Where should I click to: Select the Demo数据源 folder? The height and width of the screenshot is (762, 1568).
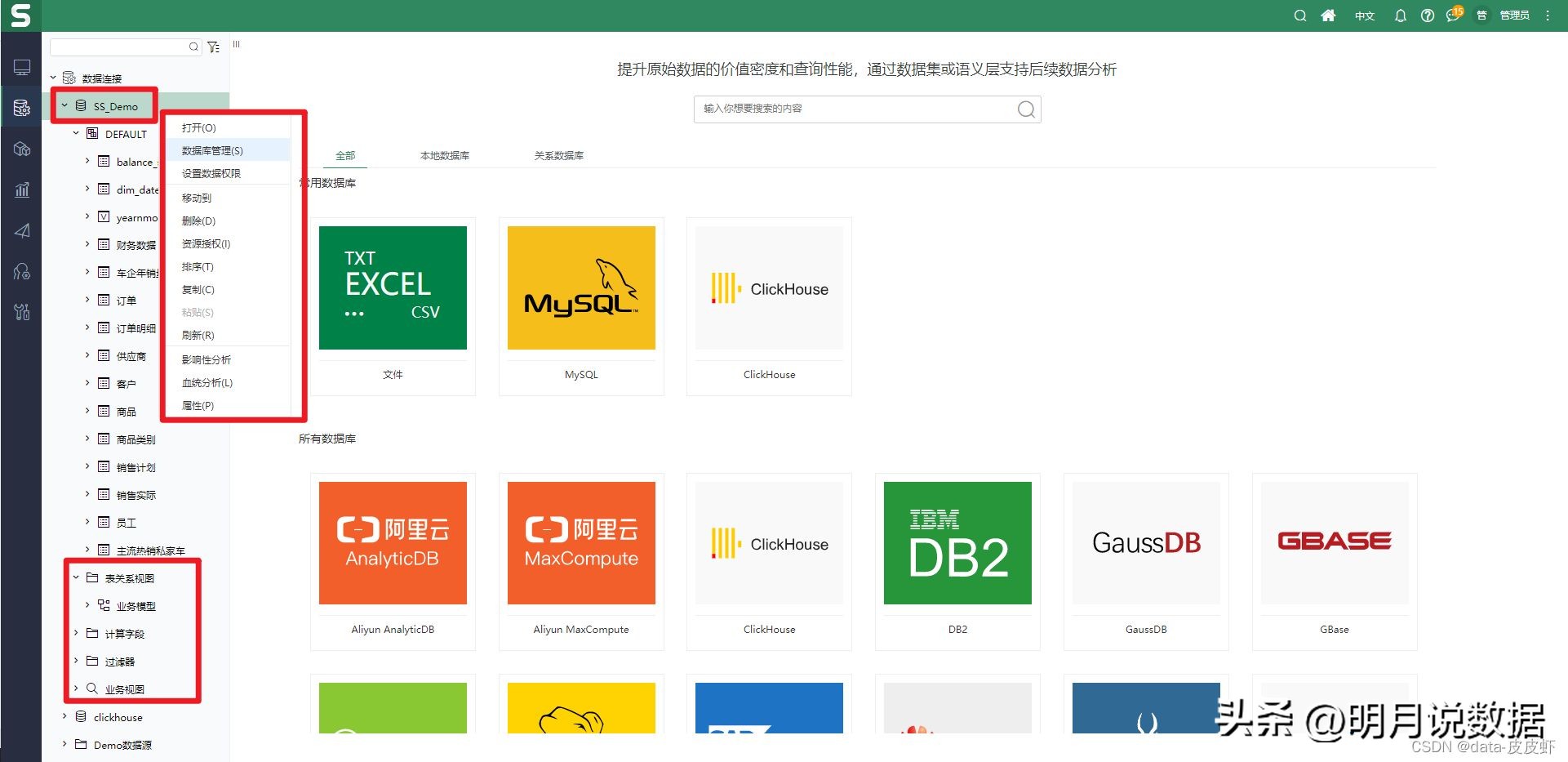(x=122, y=745)
